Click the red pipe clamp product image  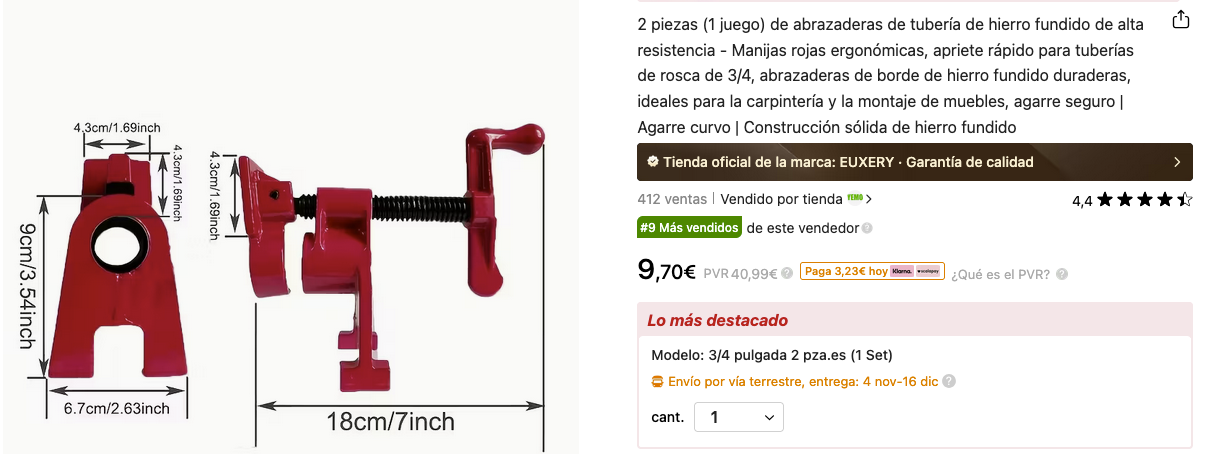click(289, 240)
